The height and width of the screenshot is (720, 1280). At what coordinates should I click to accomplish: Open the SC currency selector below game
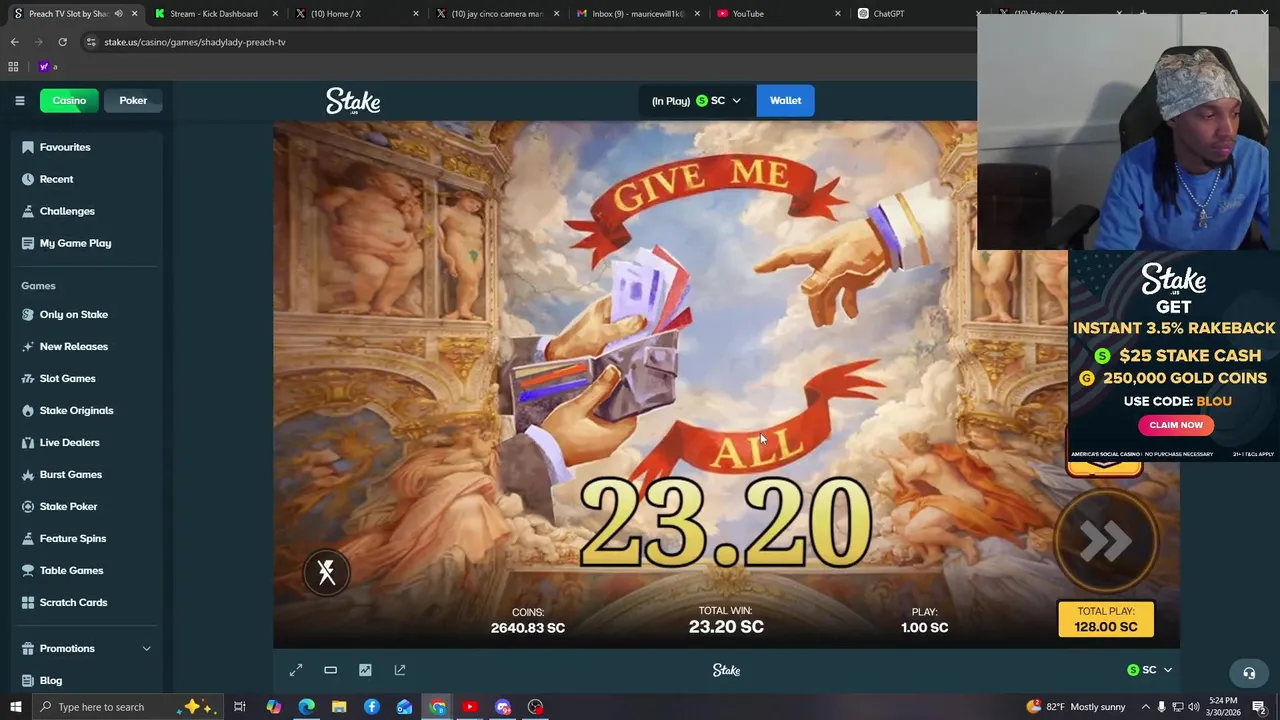[1149, 670]
